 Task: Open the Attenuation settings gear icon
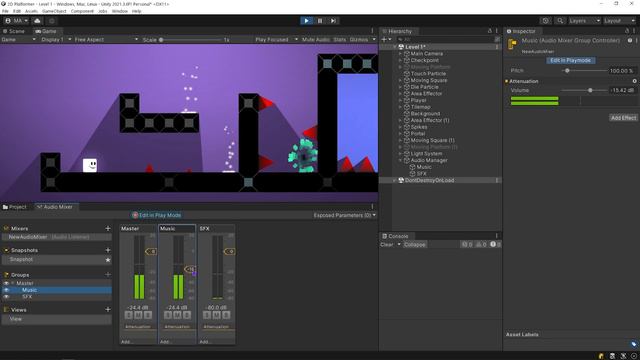(635, 81)
